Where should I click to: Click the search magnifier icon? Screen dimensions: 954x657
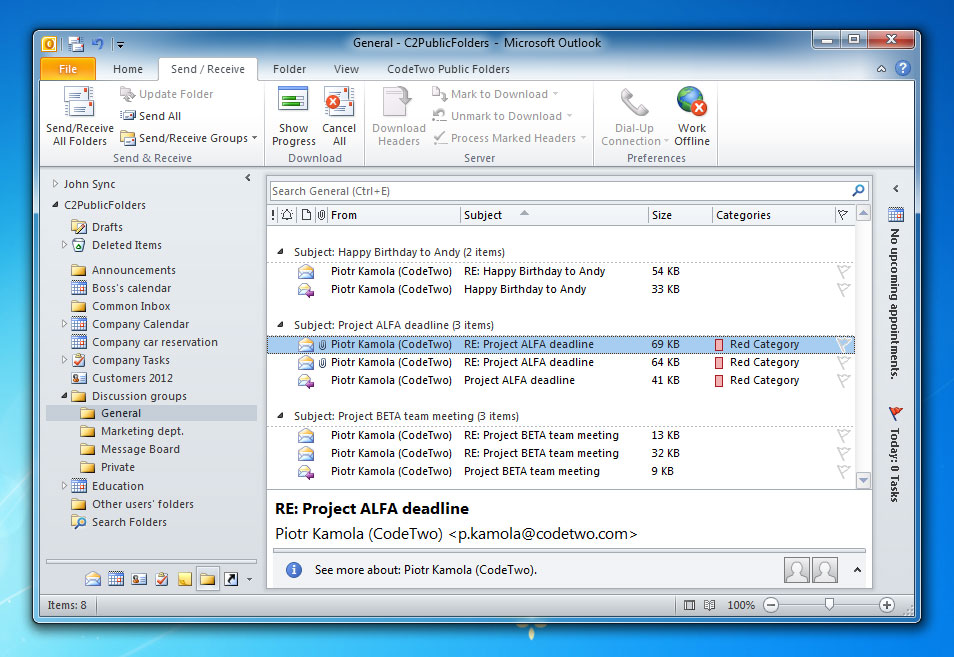858,191
